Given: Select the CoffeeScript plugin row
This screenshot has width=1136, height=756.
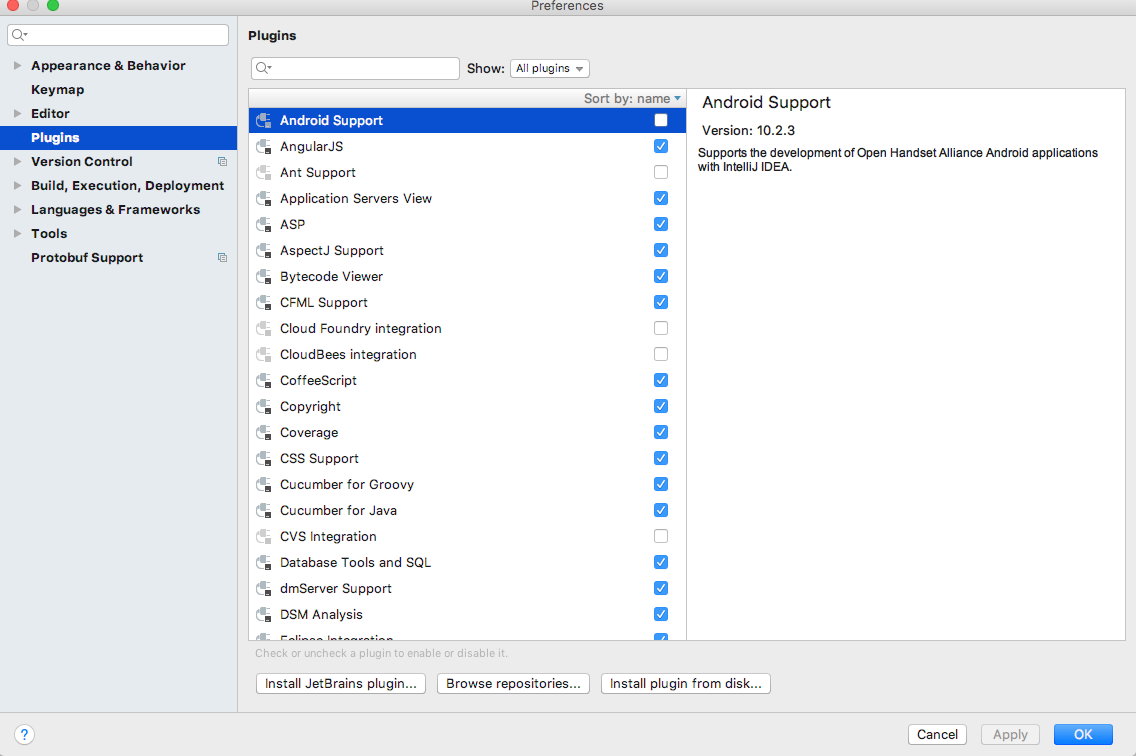Looking at the screenshot, I should tap(467, 381).
